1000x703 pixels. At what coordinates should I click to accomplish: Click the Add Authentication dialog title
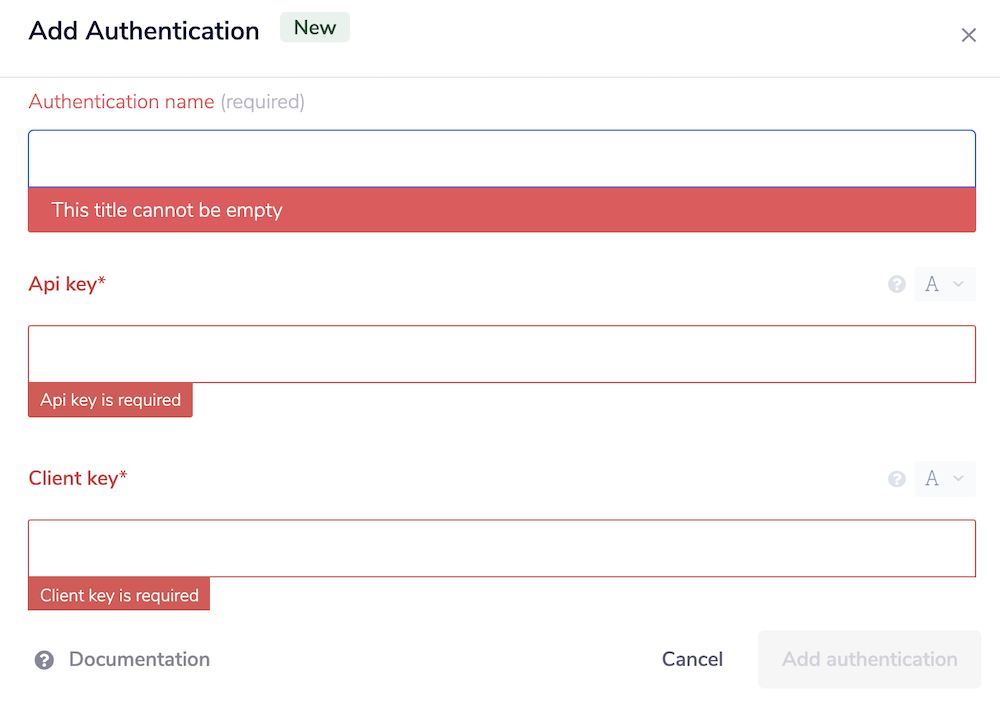click(143, 31)
